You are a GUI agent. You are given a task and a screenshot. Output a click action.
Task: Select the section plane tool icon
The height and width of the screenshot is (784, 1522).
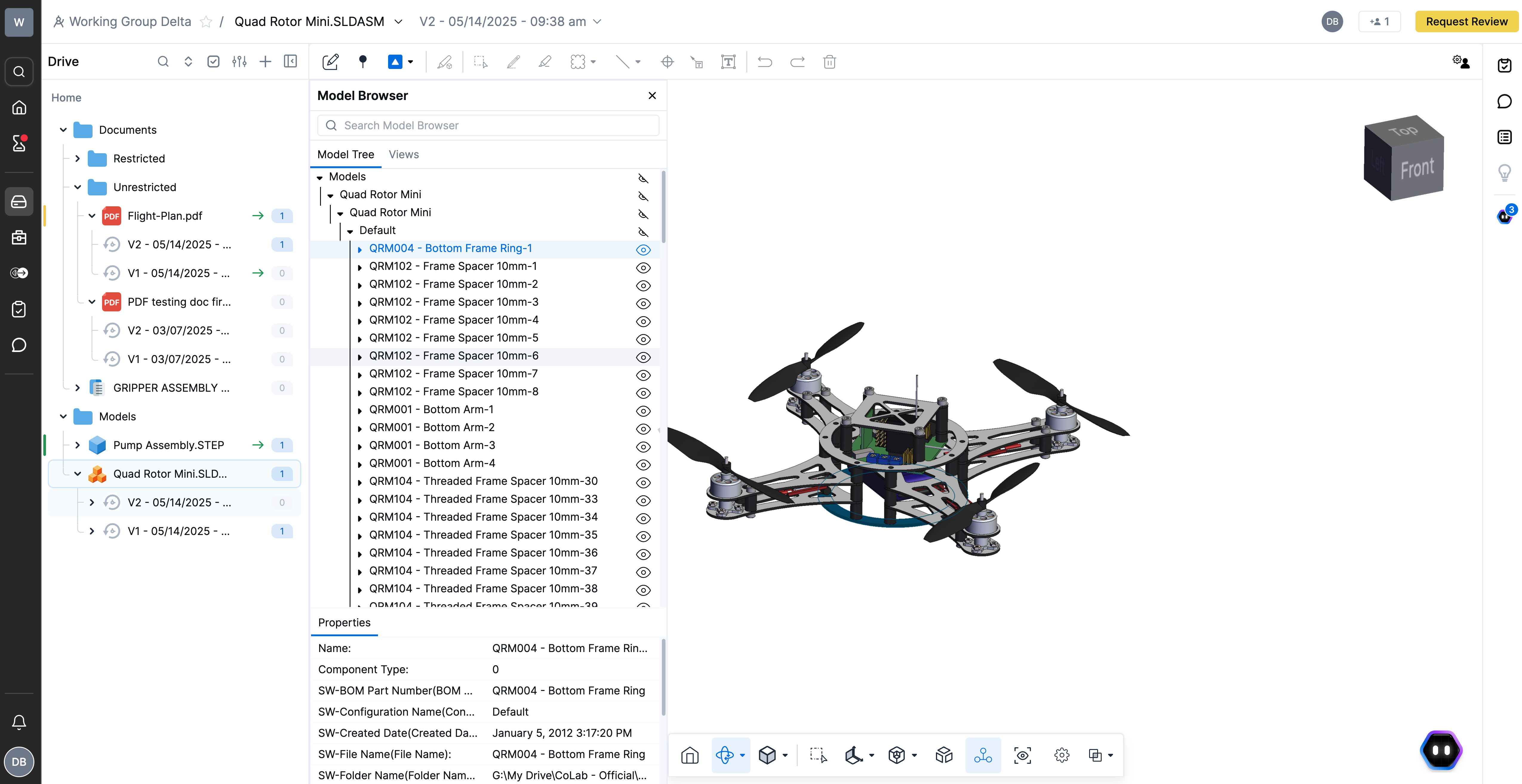854,755
